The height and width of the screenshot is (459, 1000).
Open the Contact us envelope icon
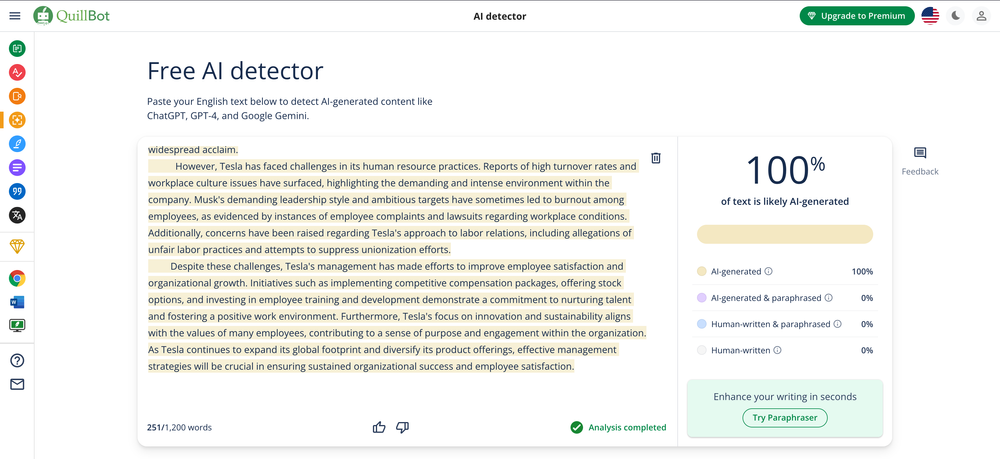tap(17, 384)
